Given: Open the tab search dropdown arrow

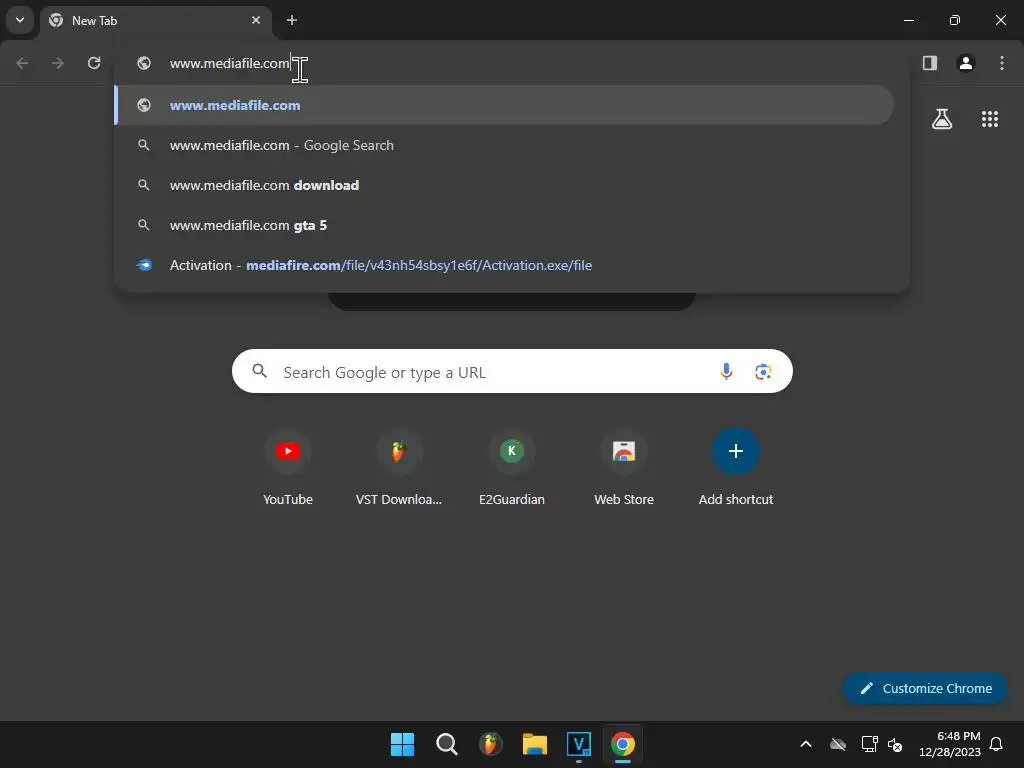Looking at the screenshot, I should (20, 20).
